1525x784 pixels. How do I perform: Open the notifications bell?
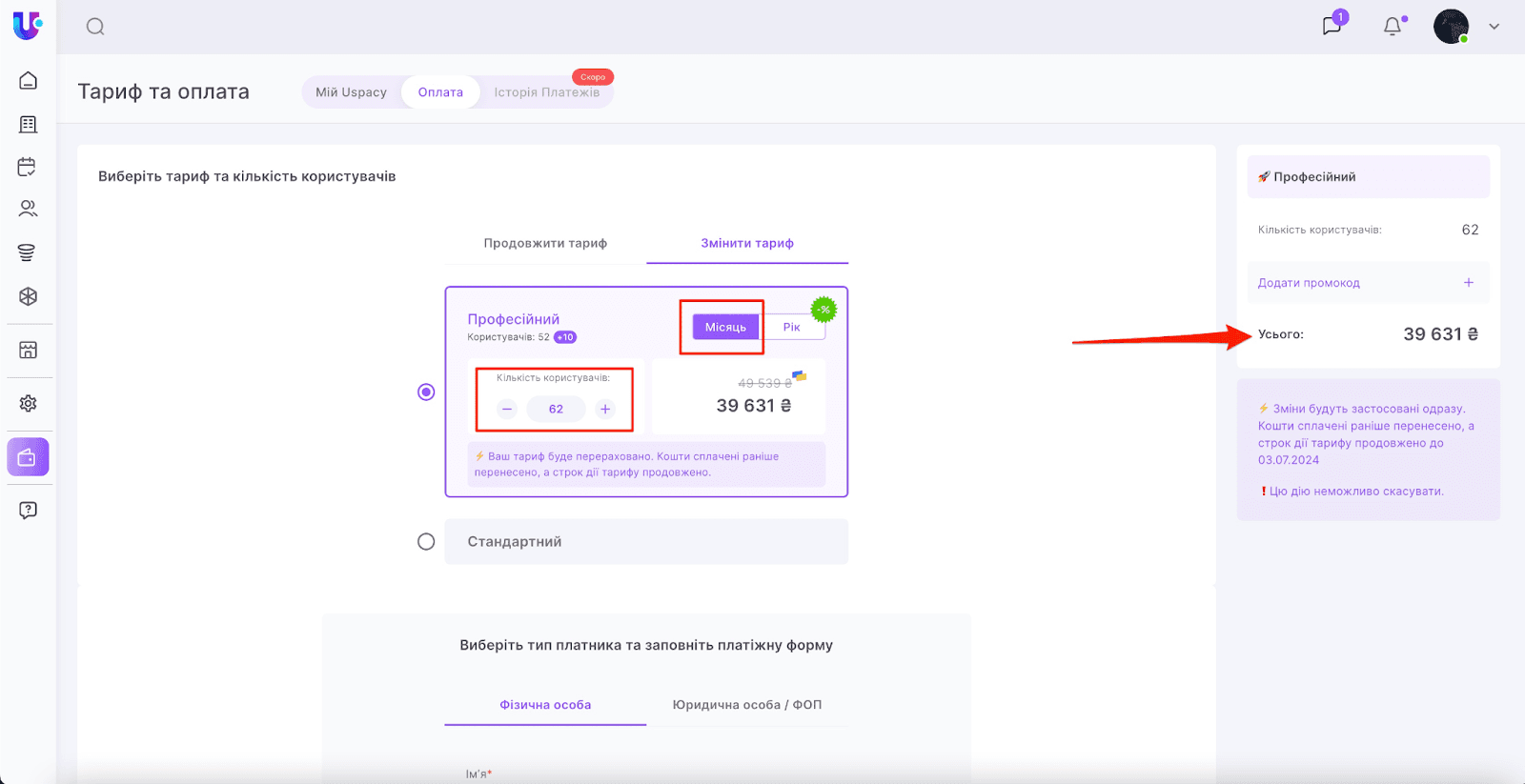click(x=1393, y=27)
